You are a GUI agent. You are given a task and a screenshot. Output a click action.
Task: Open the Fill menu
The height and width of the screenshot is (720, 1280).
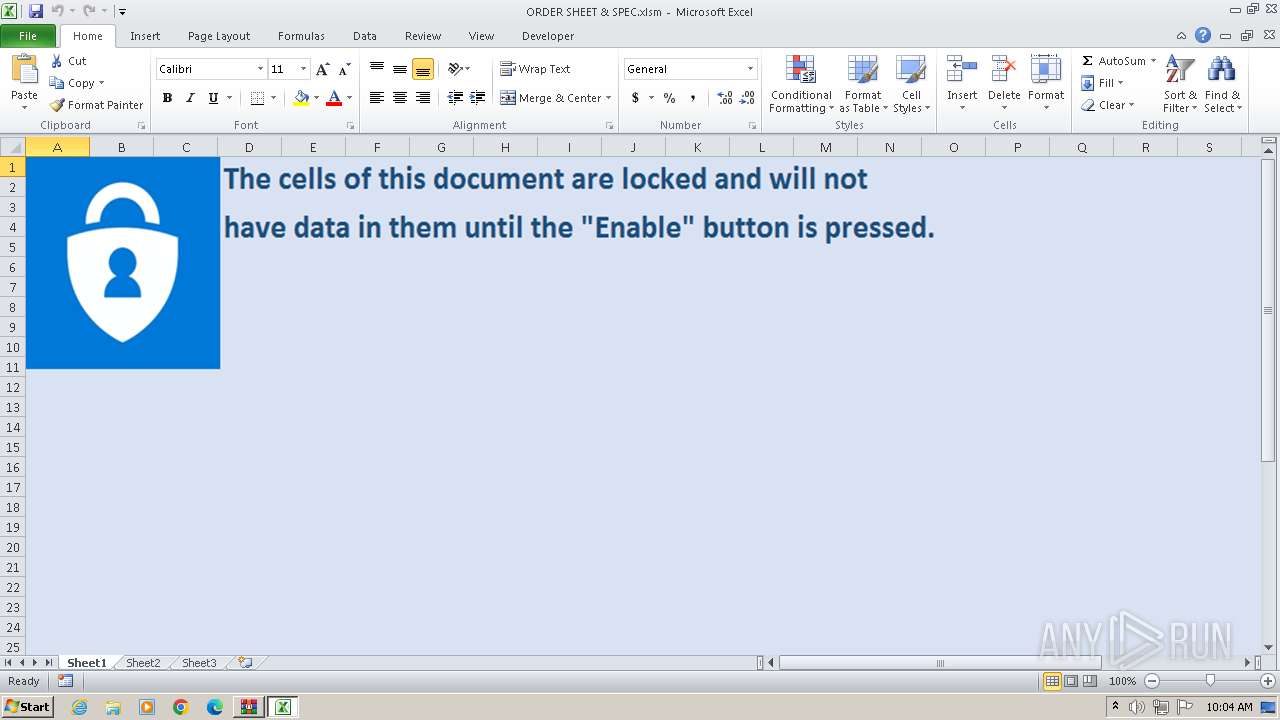click(1102, 83)
